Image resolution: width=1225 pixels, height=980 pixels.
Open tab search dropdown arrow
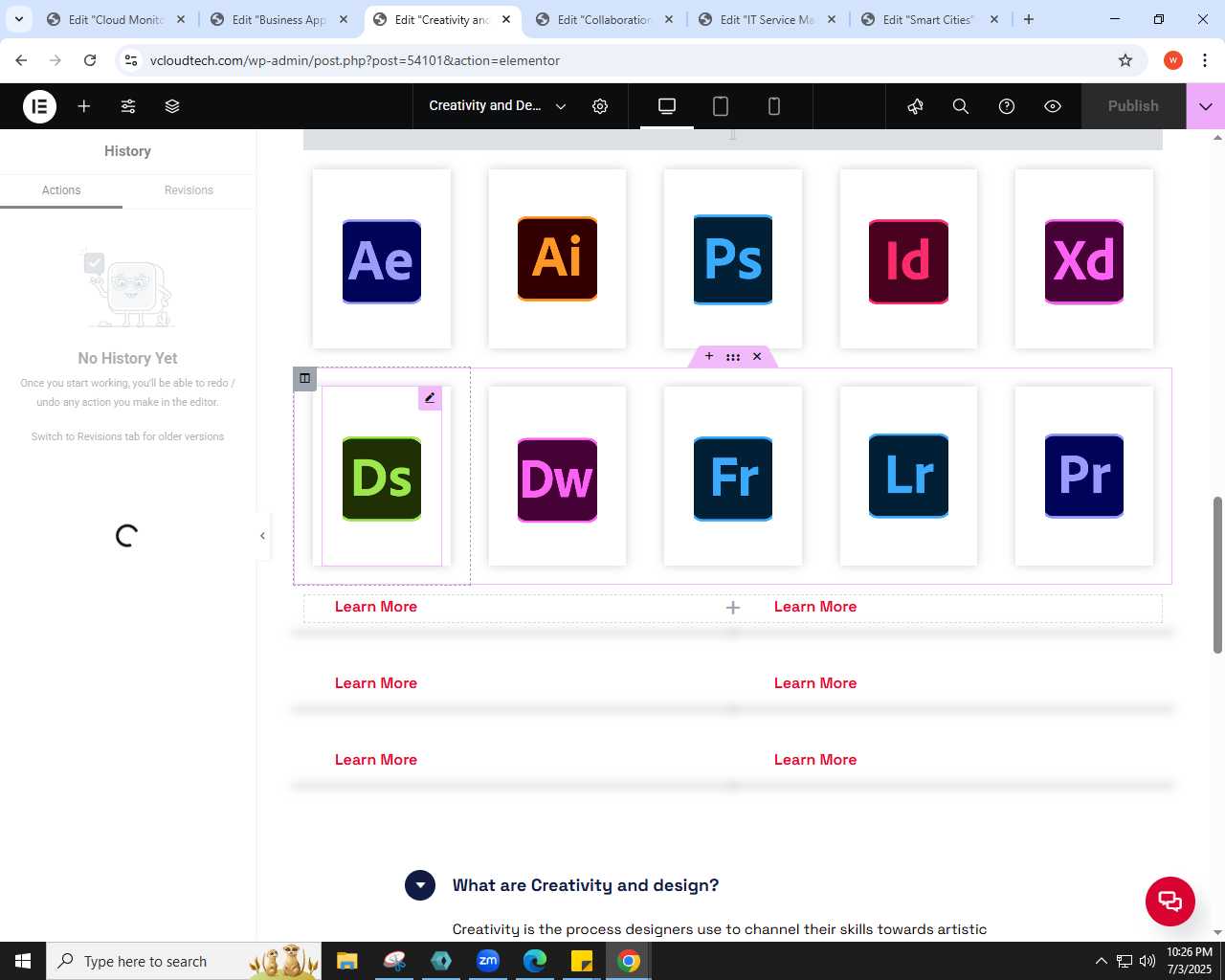click(x=18, y=19)
